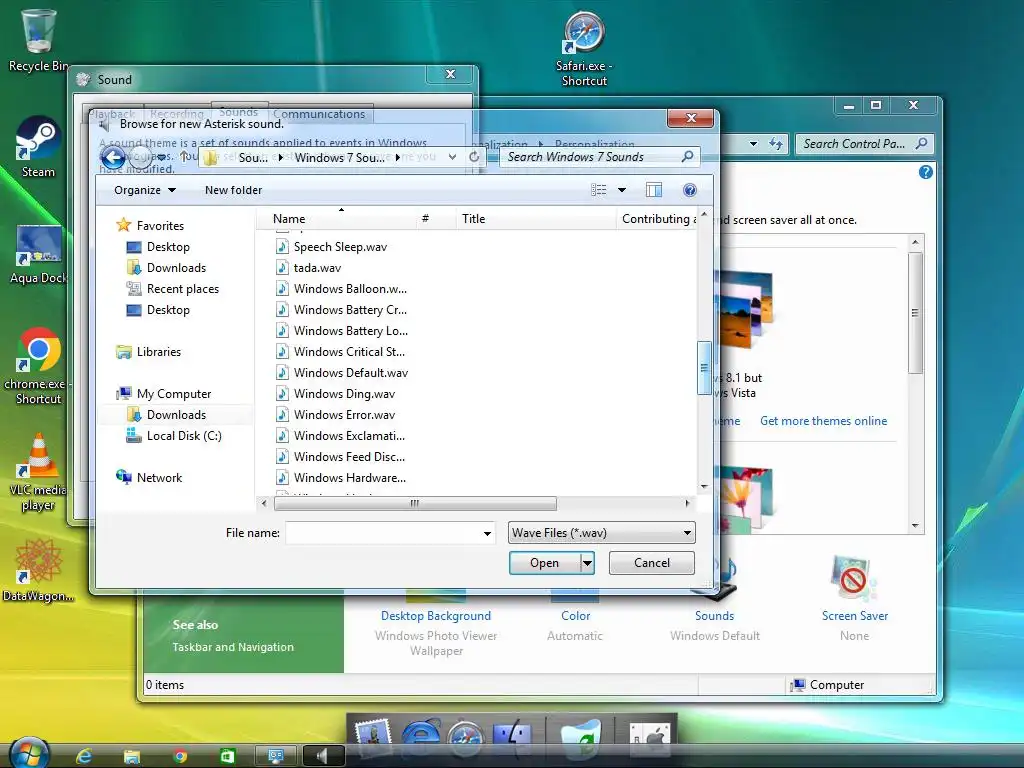Open File Explorer from the taskbar

(x=132, y=756)
